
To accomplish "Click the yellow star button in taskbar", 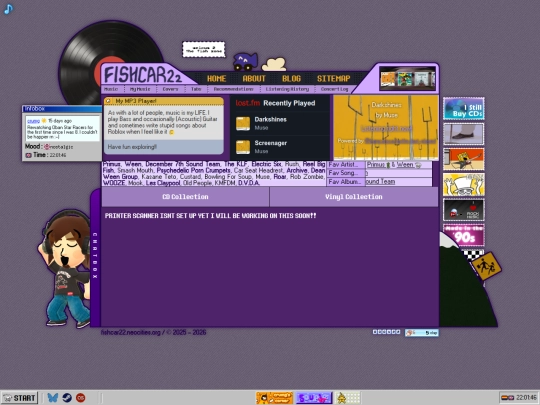I will 348,398.
